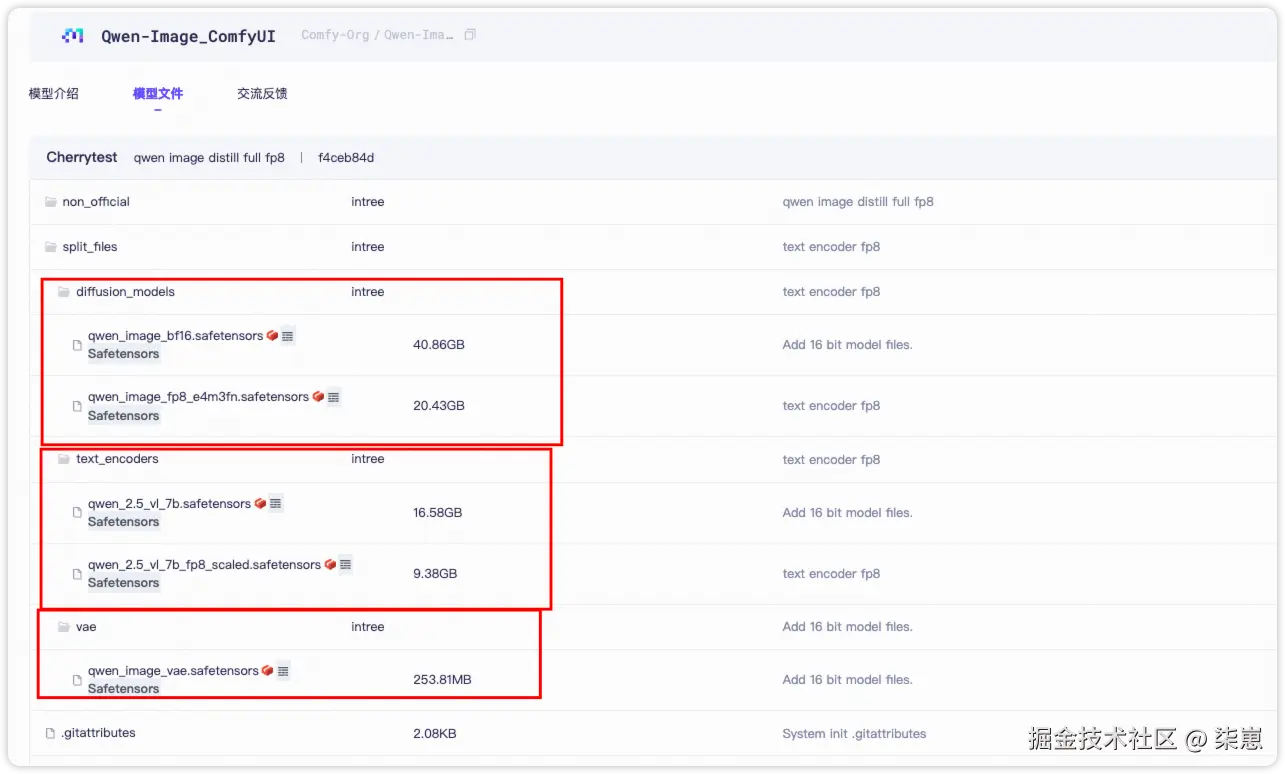This screenshot has height=774, width=1285.
Task: Click the 20.43GB file size
Action: click(x=439, y=406)
